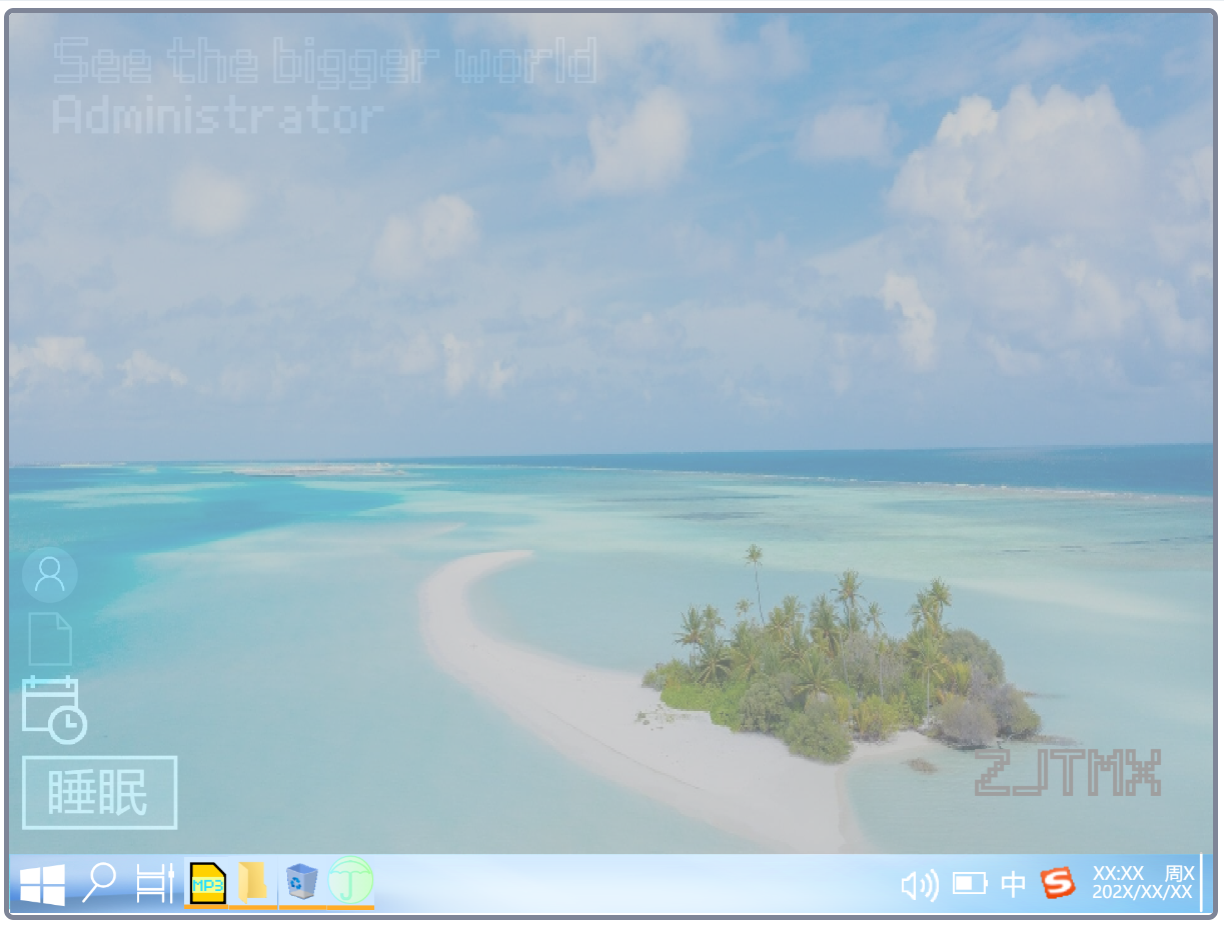Viewport: 1224px width, 925px height.
Task: Click the Sogou input method icon
Action: pos(1057,883)
